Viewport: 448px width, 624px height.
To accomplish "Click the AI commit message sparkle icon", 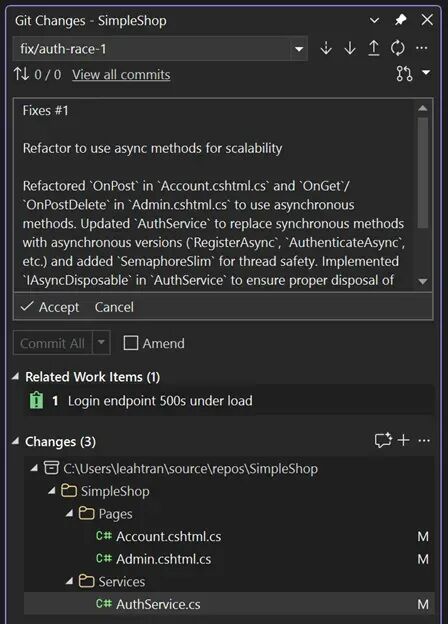I will 383,441.
